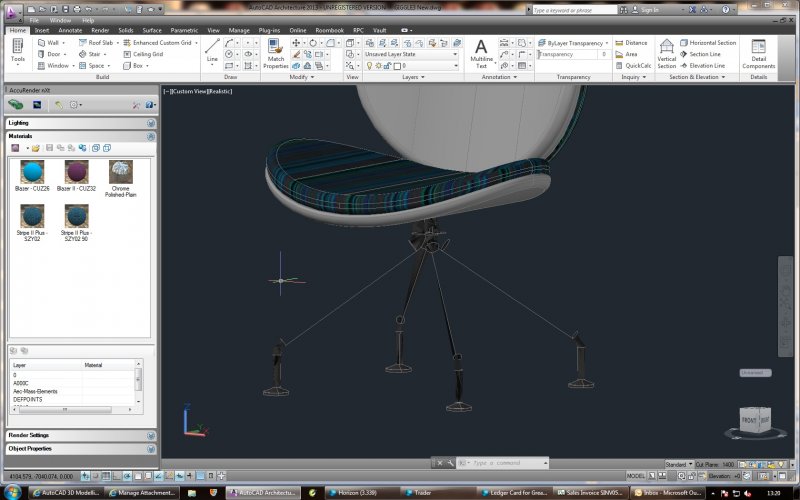The image size is (800, 500).
Task: Expand the Object Properties section
Action: pyautogui.click(x=150, y=449)
